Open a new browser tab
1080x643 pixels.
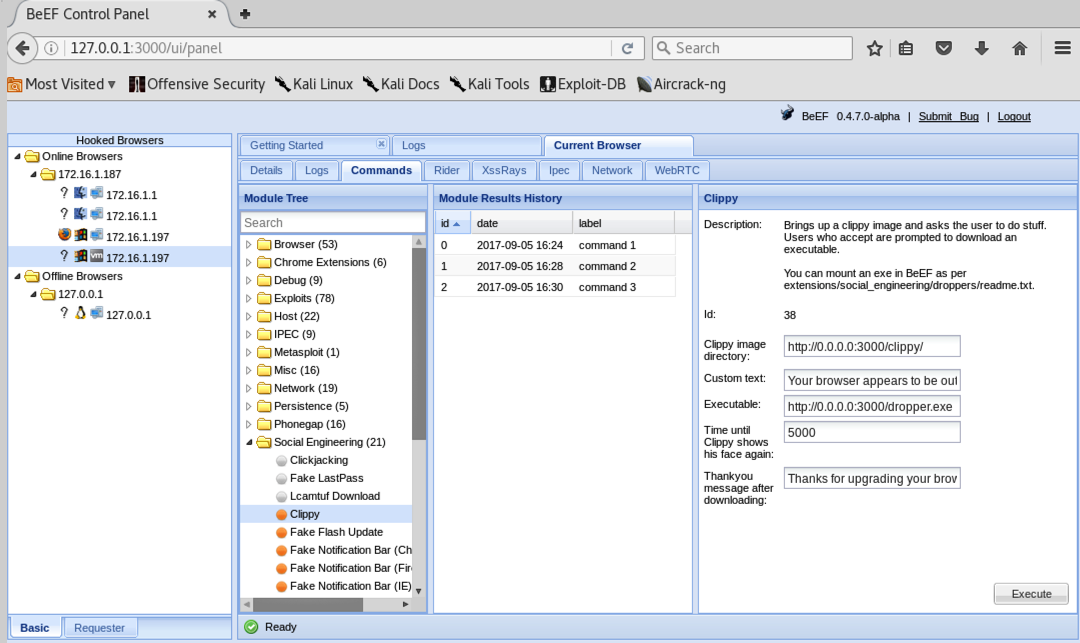[x=245, y=14]
